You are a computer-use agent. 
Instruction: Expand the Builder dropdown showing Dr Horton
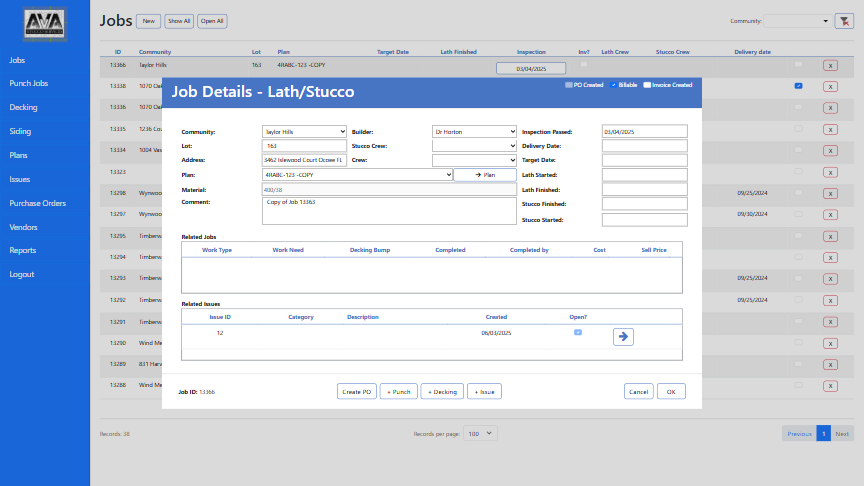pos(474,131)
